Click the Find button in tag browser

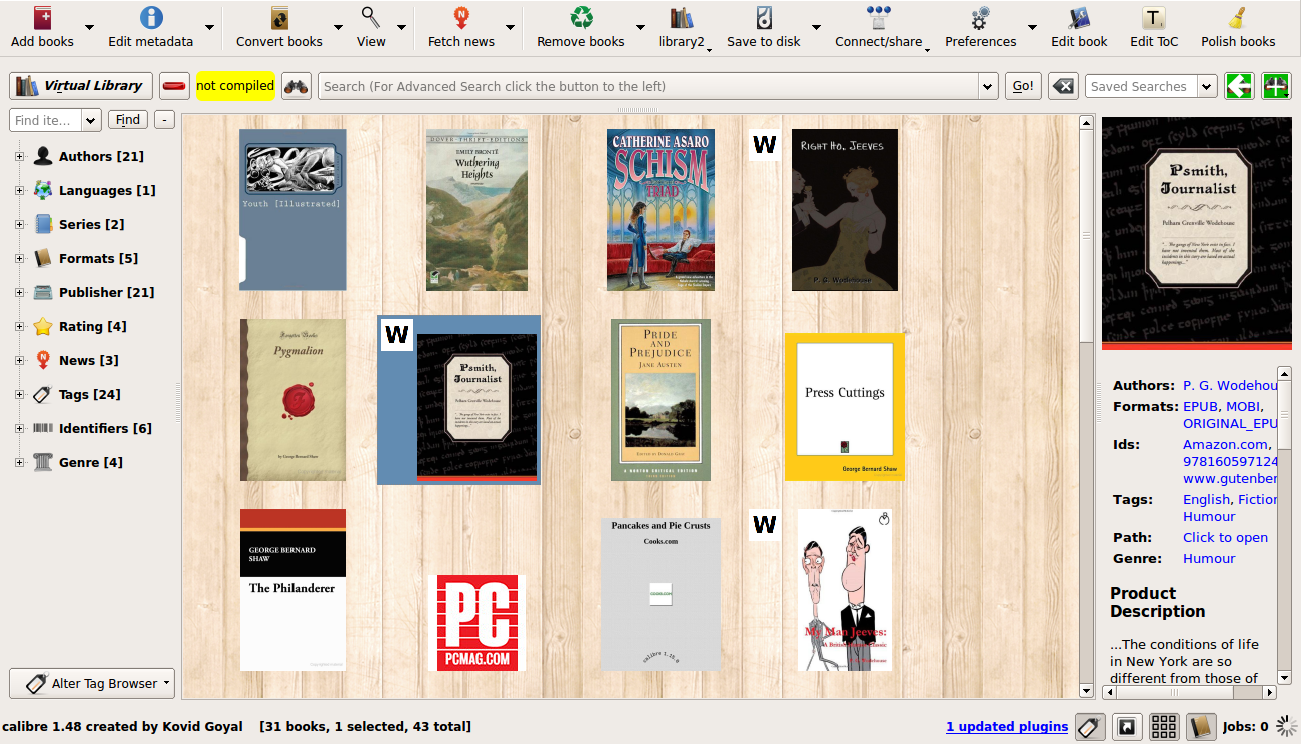tap(128, 120)
